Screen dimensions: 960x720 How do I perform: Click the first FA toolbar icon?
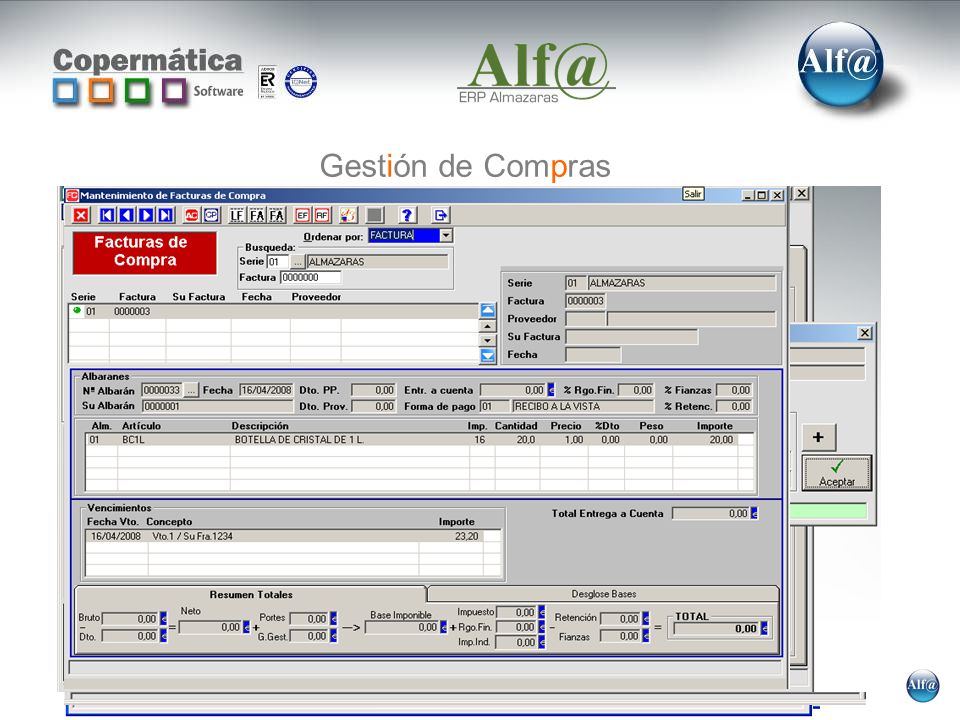[257, 215]
